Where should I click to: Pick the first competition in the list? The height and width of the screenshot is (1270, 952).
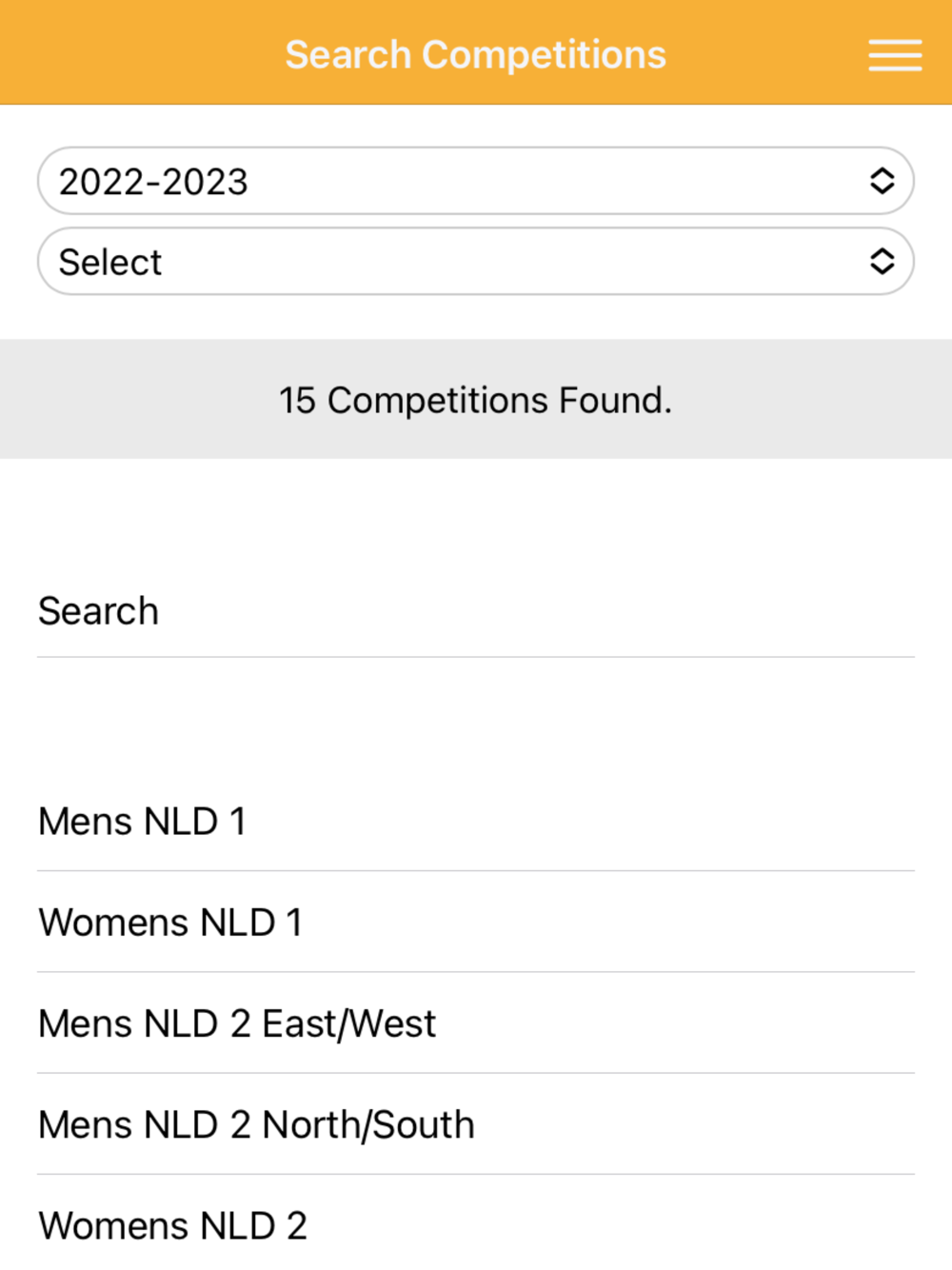click(x=476, y=821)
